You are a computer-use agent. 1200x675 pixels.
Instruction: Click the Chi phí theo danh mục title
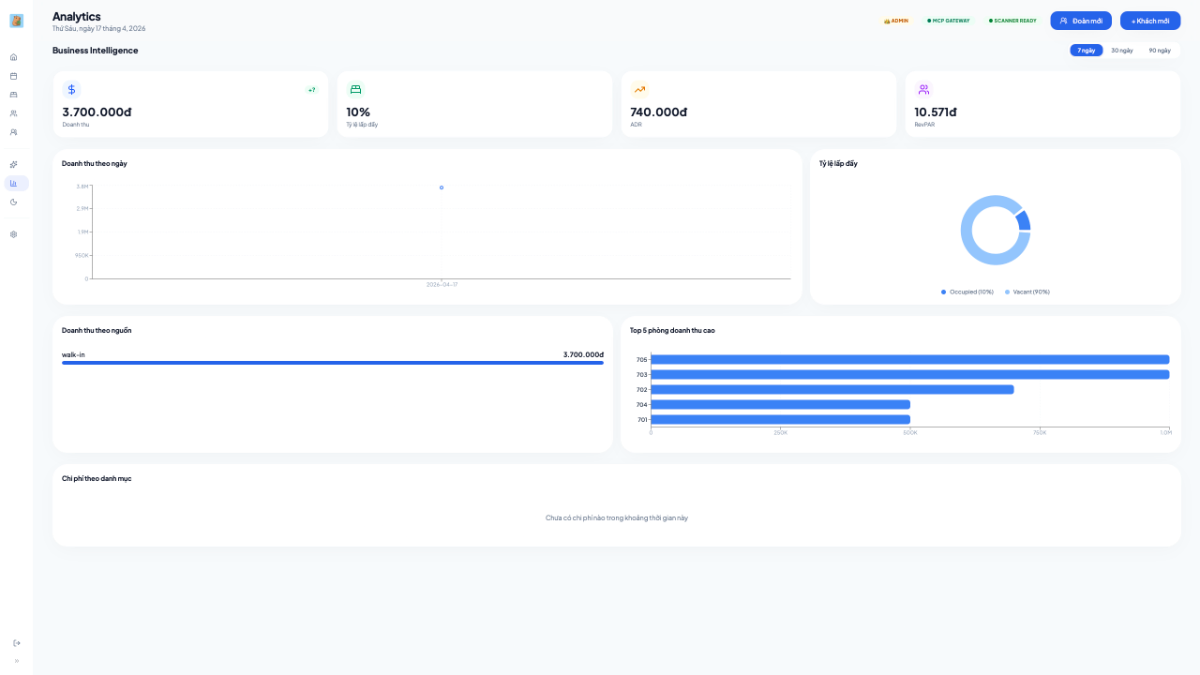(x=96, y=478)
